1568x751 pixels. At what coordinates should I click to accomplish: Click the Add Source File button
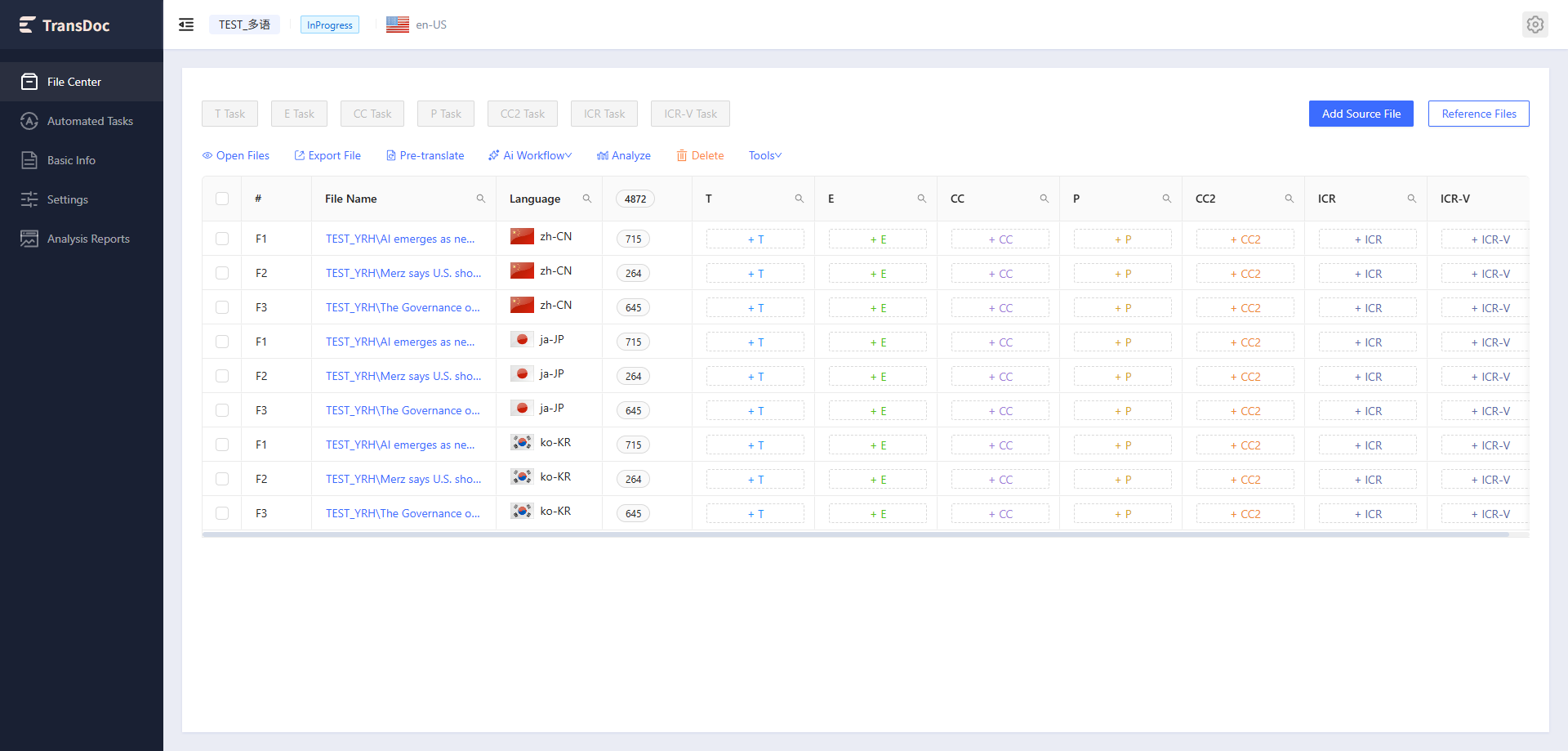pyautogui.click(x=1361, y=114)
